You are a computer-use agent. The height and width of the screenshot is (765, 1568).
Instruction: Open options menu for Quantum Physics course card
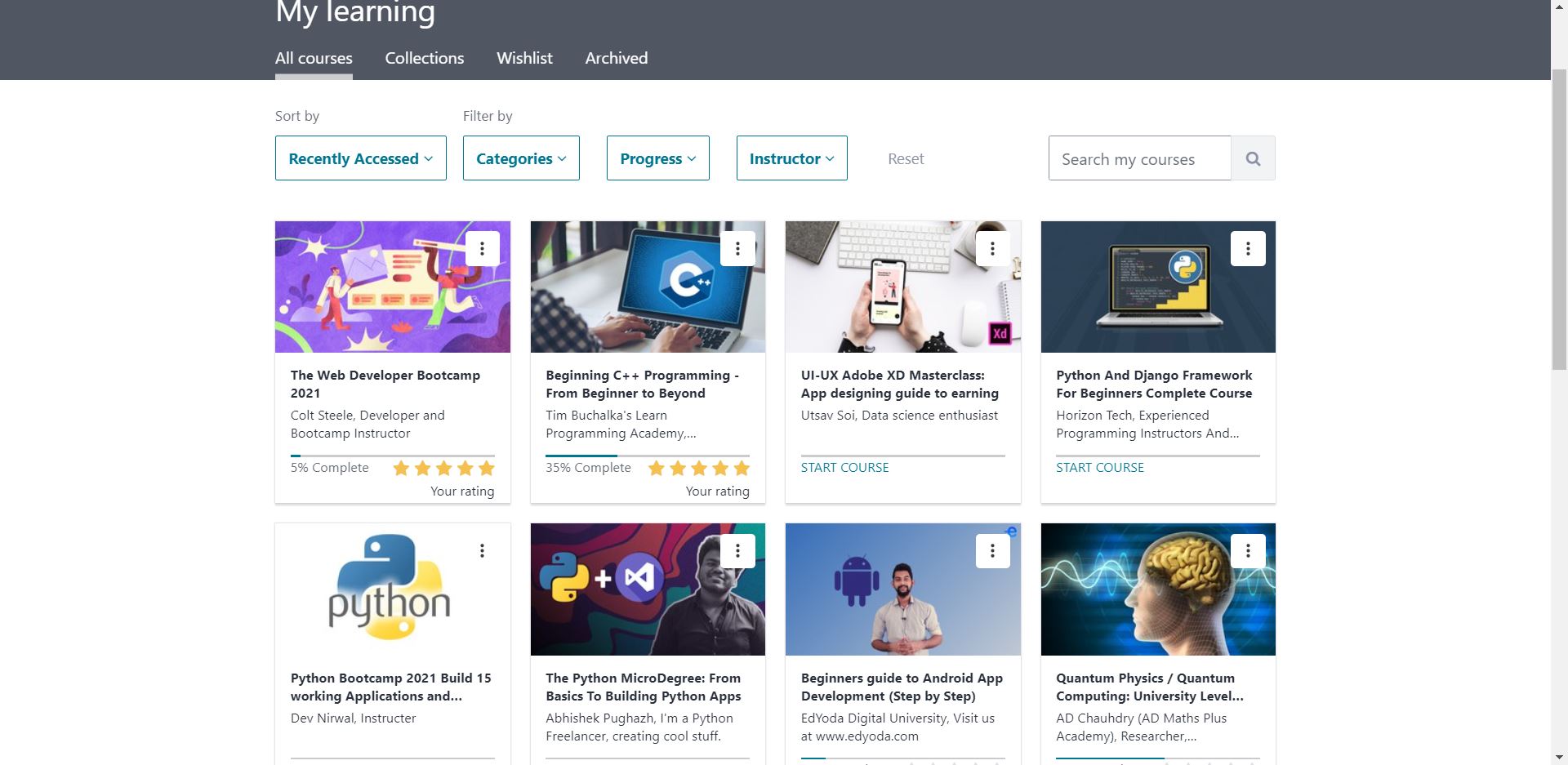(1248, 551)
